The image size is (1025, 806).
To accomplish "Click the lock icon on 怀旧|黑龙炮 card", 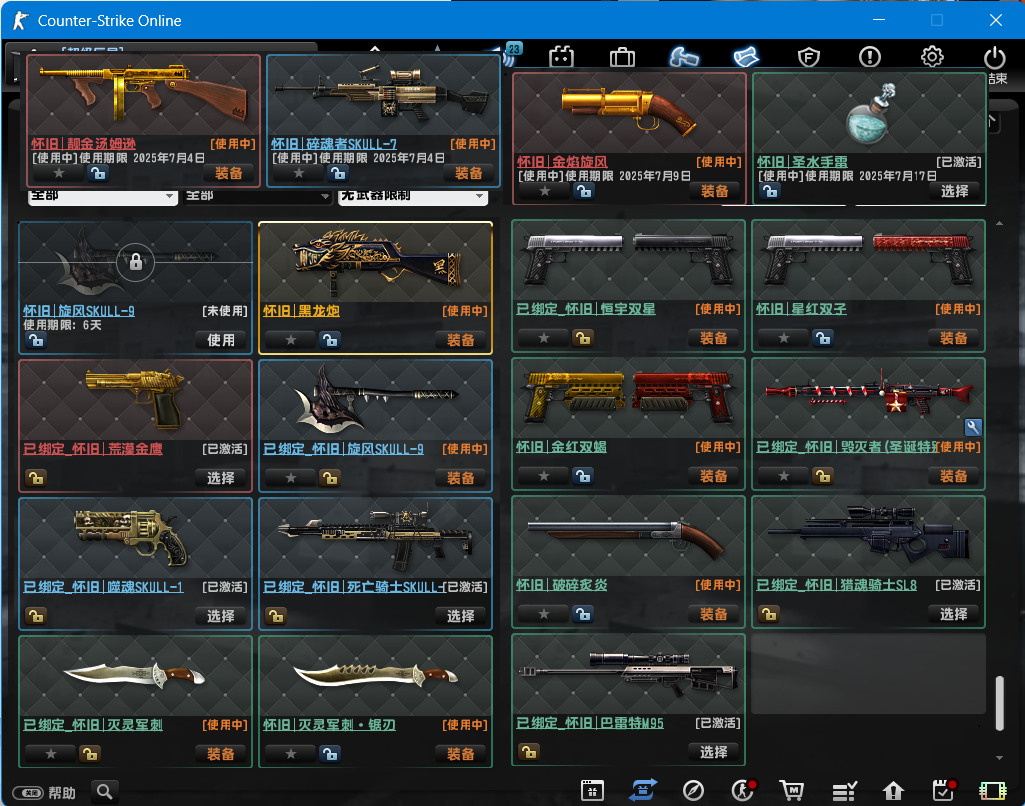I will point(330,340).
